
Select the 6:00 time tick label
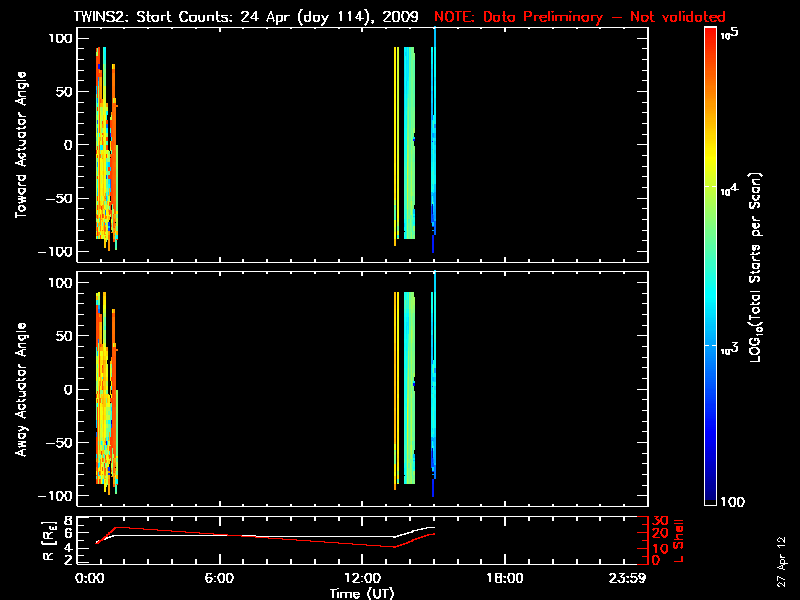coord(219,578)
